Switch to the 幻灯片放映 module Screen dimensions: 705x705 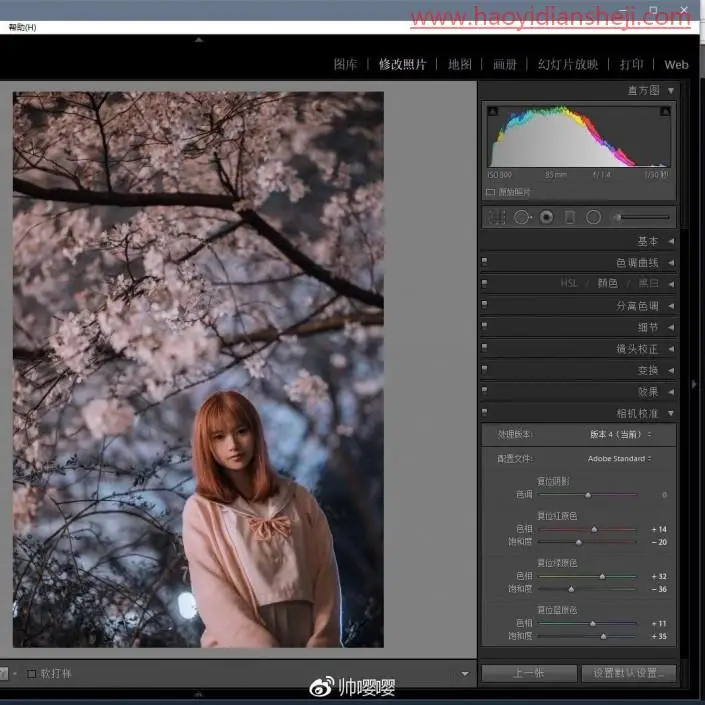coord(568,64)
